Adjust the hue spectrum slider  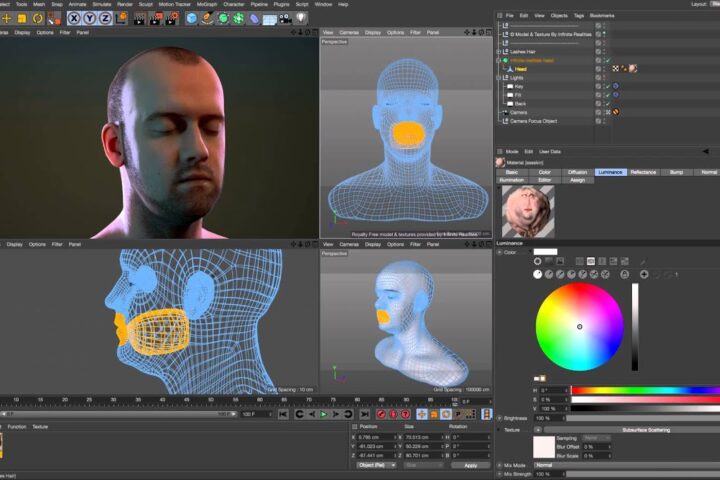(x=645, y=390)
